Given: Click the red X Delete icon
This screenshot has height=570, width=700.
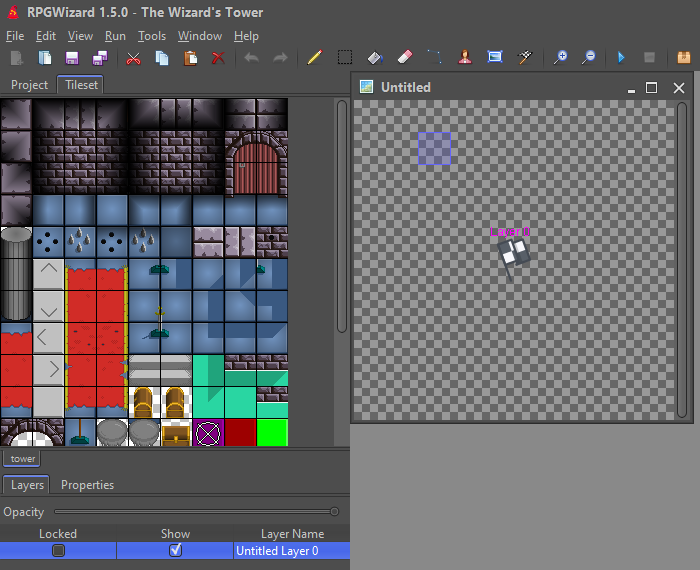Looking at the screenshot, I should [x=218, y=58].
